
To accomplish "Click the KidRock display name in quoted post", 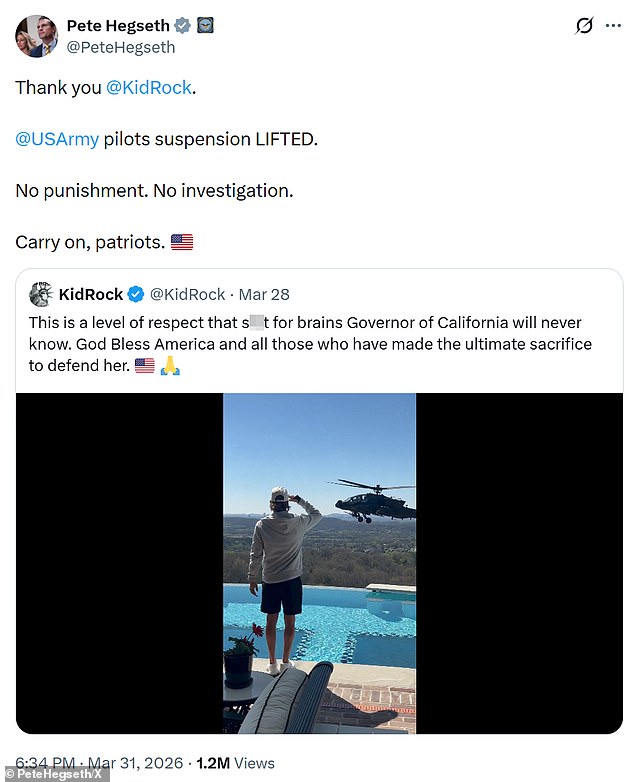I will pyautogui.click(x=91, y=294).
